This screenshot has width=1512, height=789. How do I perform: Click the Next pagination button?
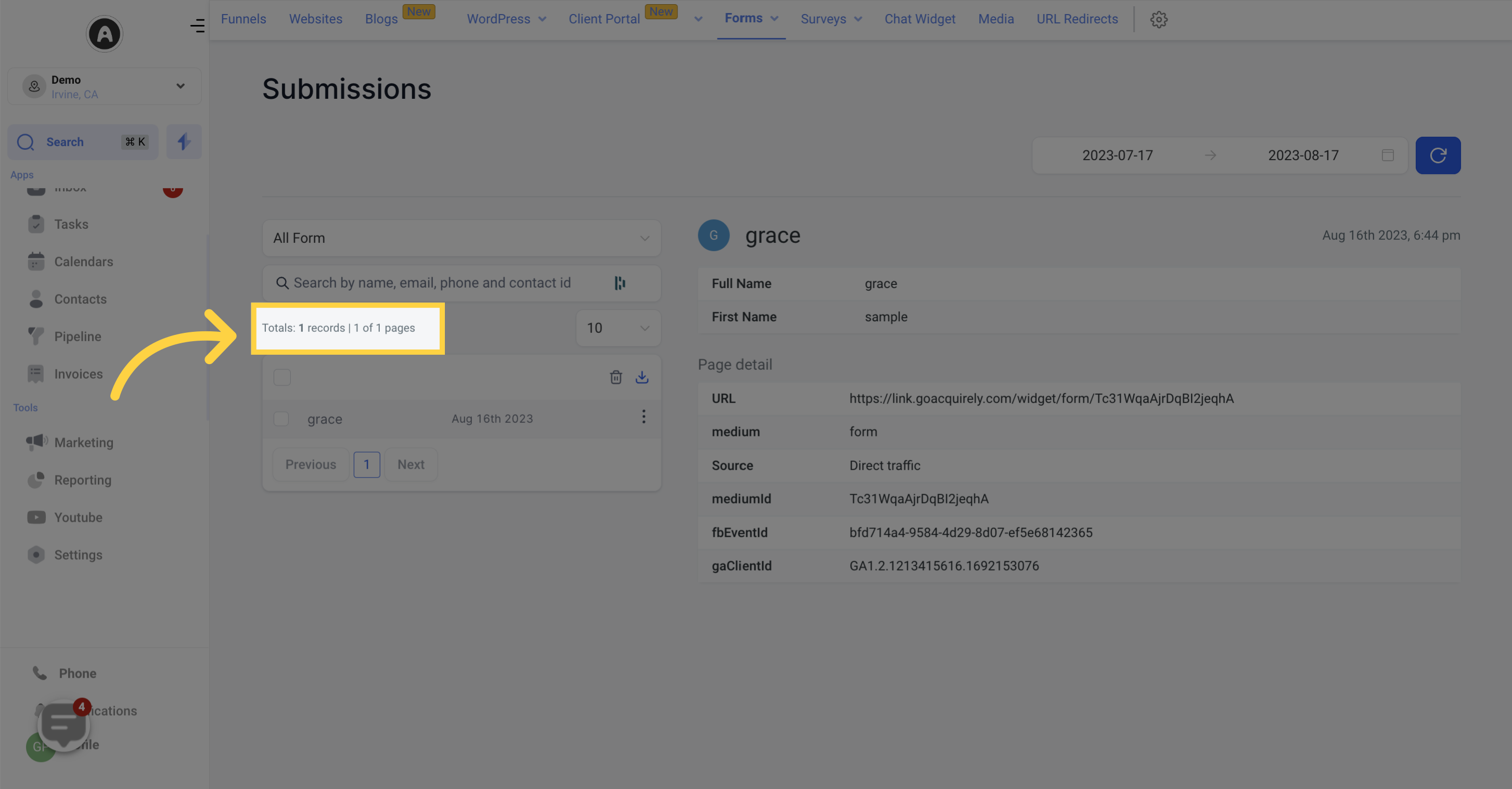tap(410, 464)
